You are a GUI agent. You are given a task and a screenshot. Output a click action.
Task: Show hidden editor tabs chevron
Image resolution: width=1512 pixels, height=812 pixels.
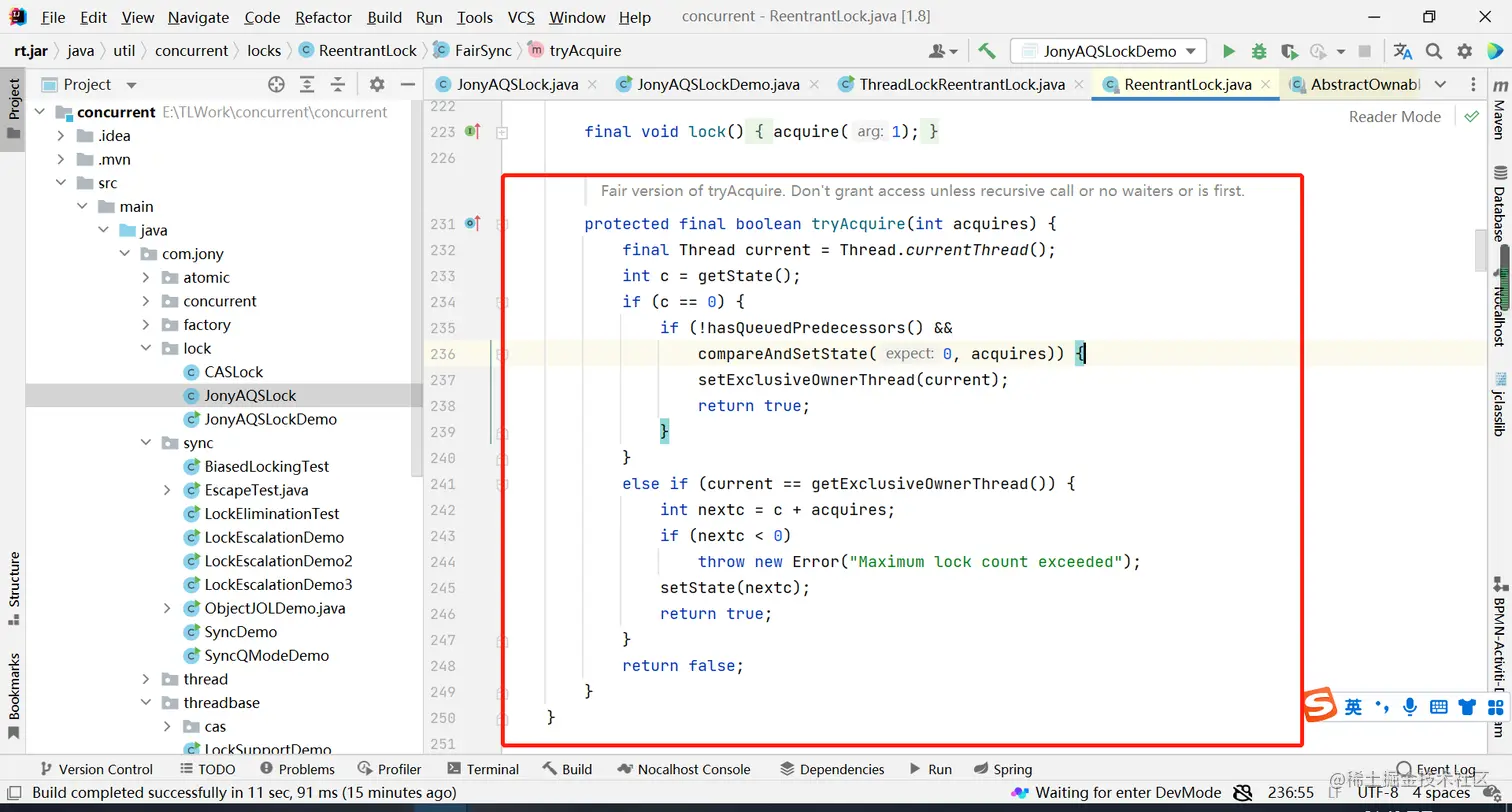(1440, 85)
